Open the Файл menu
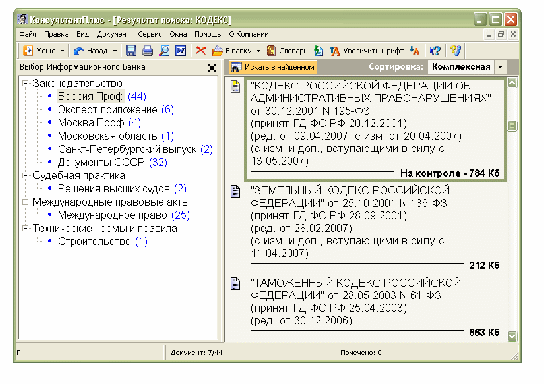The height and width of the screenshot is (384, 544). click(x=28, y=34)
